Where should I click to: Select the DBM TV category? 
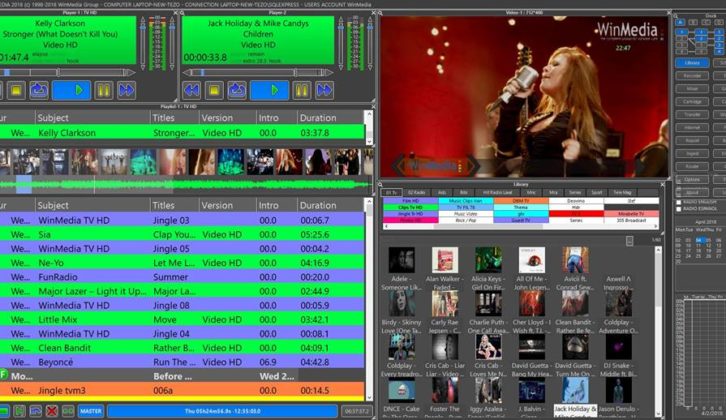[521, 201]
